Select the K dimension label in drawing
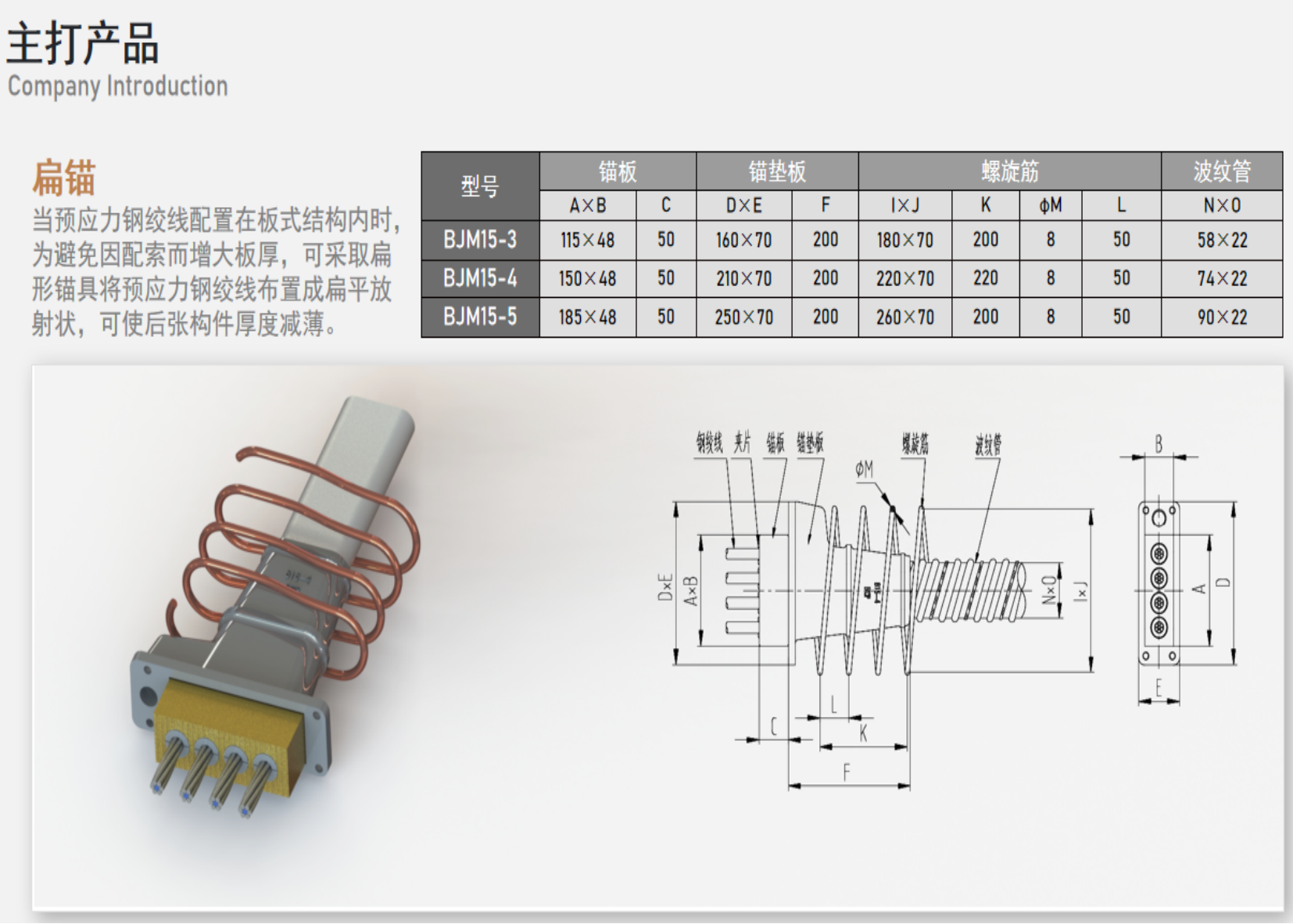Screen dimensions: 1293x924 pyautogui.click(x=863, y=733)
